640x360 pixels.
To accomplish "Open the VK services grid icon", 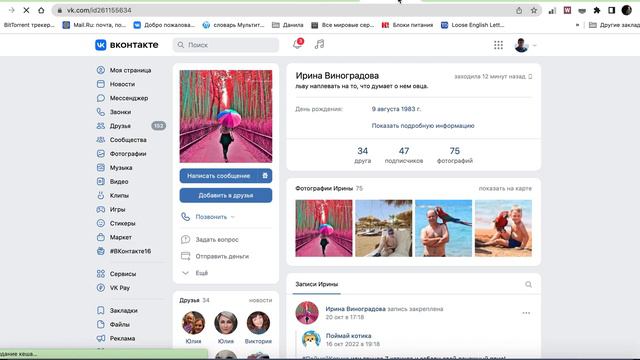I will click(x=498, y=45).
